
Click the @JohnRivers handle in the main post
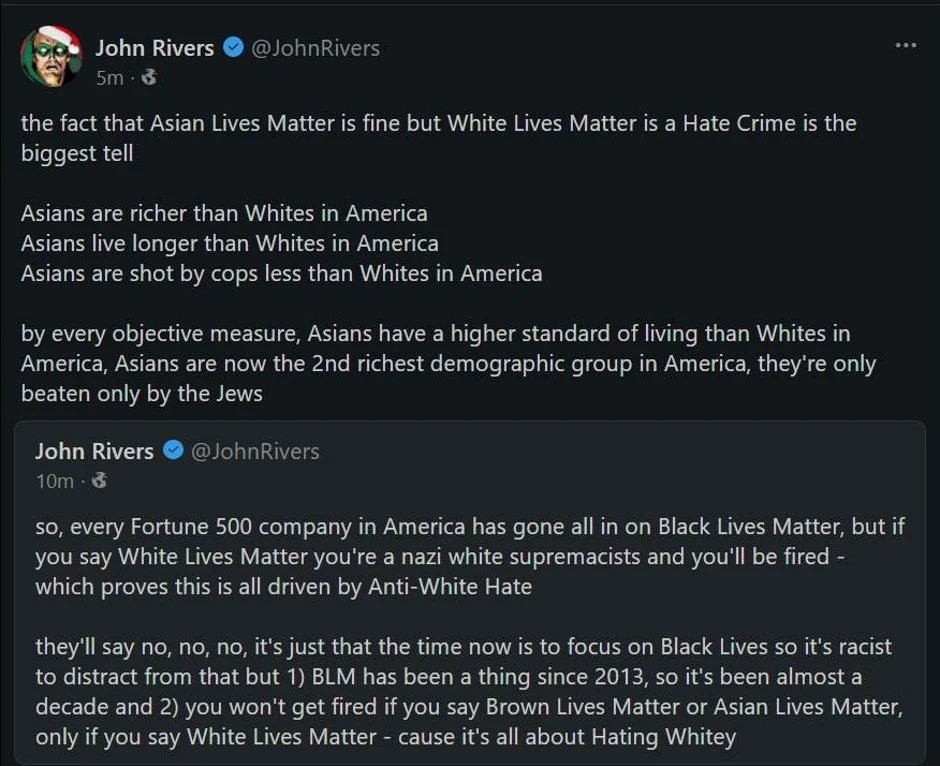tap(315, 48)
